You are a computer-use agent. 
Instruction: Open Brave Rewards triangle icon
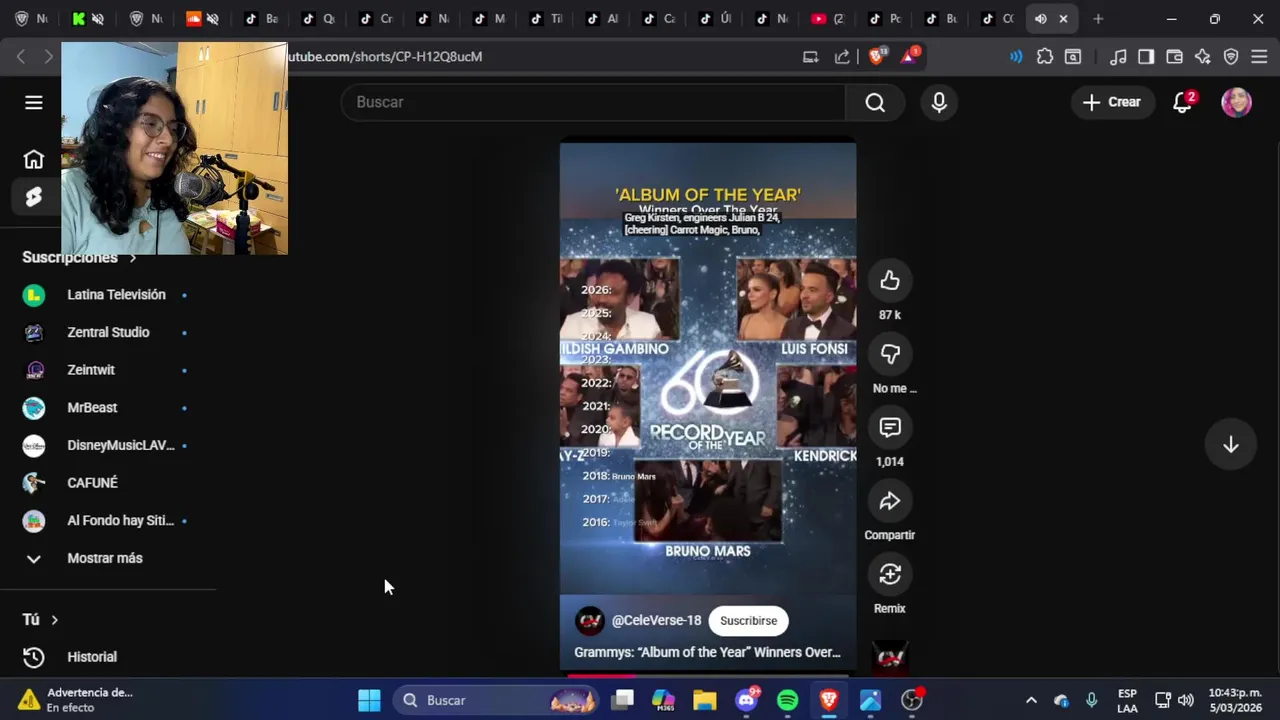tap(909, 56)
